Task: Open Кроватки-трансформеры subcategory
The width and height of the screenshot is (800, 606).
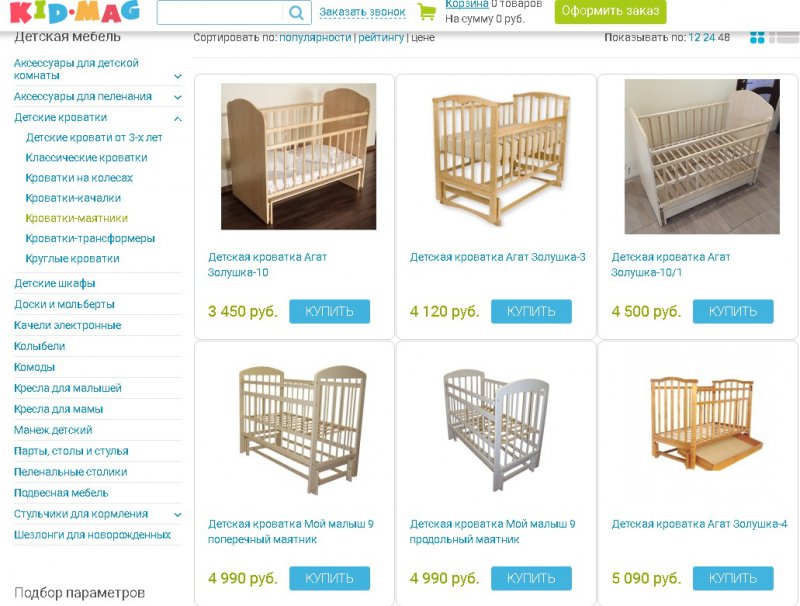Action: pyautogui.click(x=90, y=238)
